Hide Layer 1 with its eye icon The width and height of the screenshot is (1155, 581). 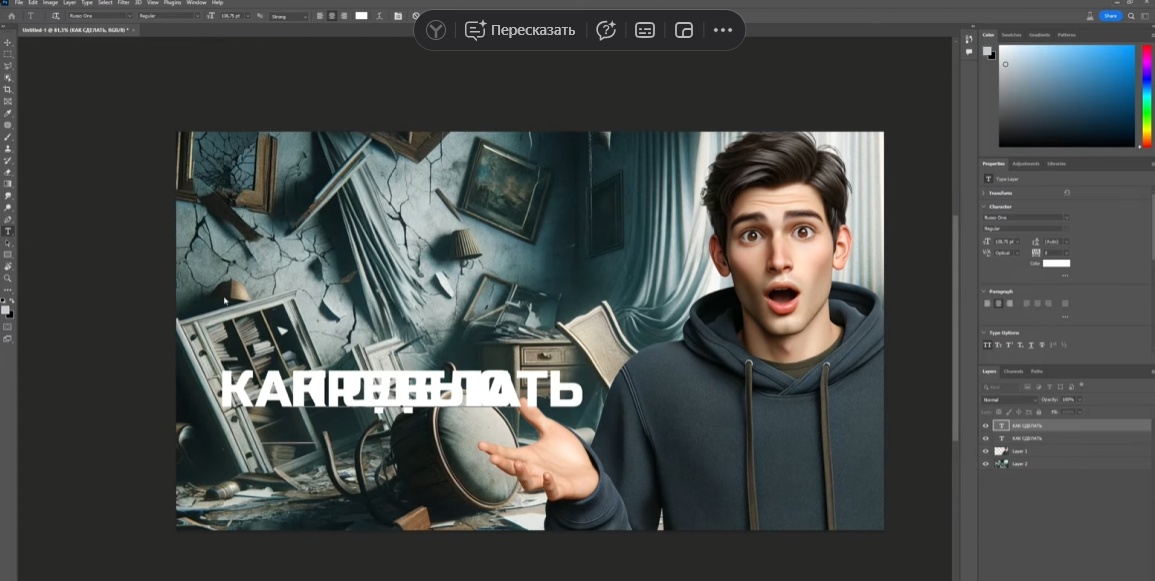(x=986, y=451)
